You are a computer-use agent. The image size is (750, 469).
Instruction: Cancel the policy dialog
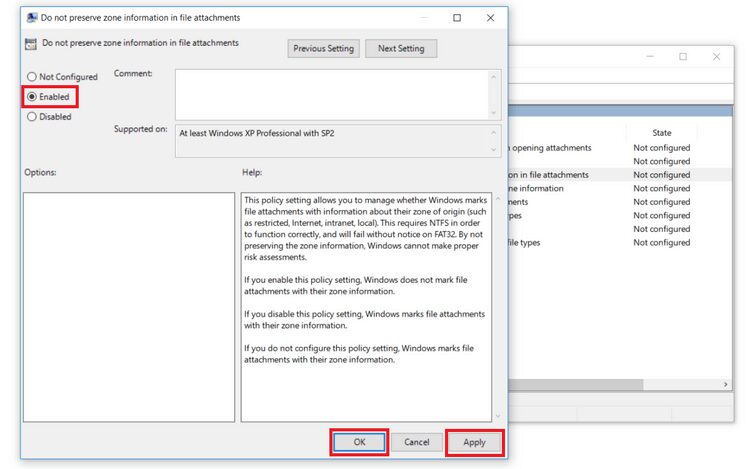[417, 442]
